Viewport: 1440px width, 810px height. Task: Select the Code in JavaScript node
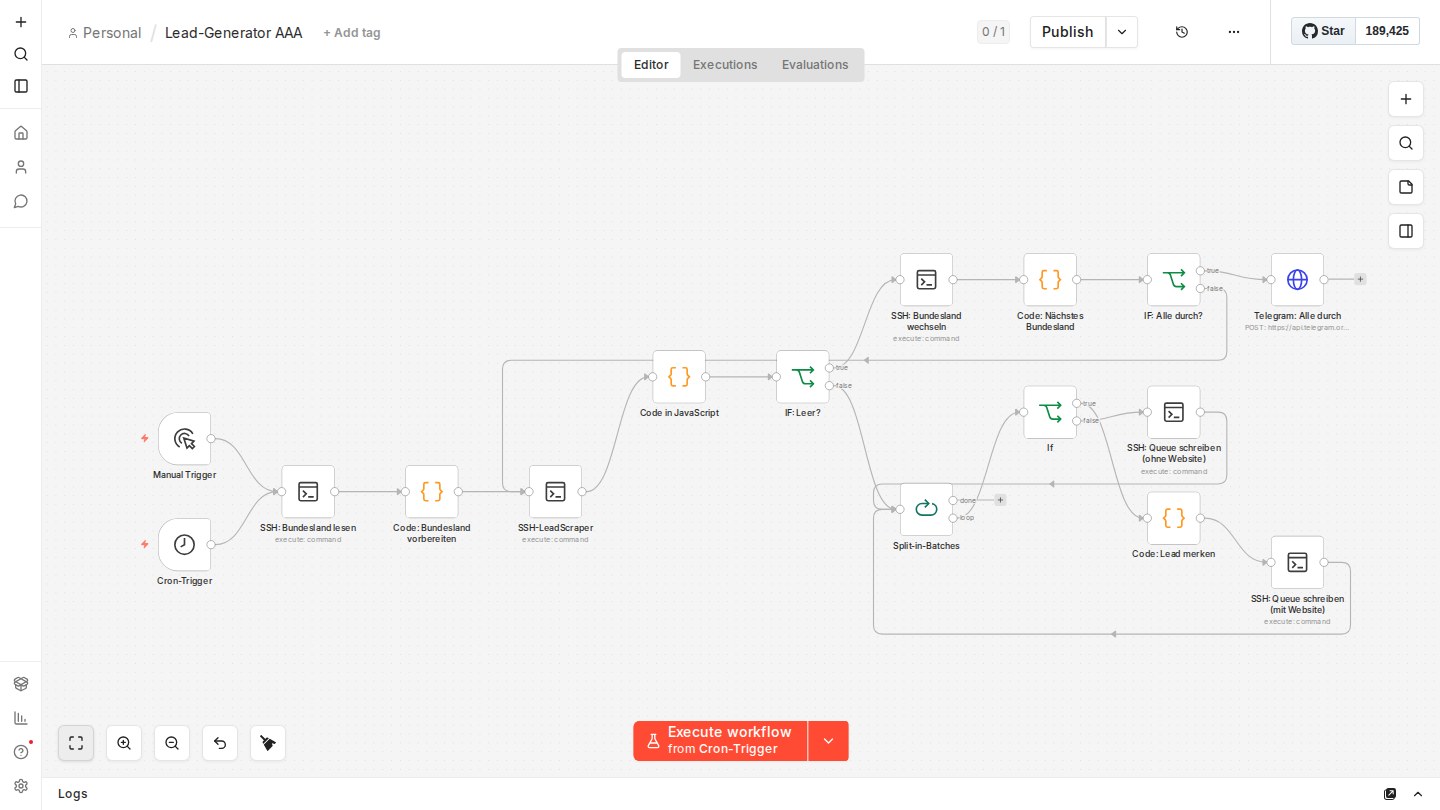point(679,377)
